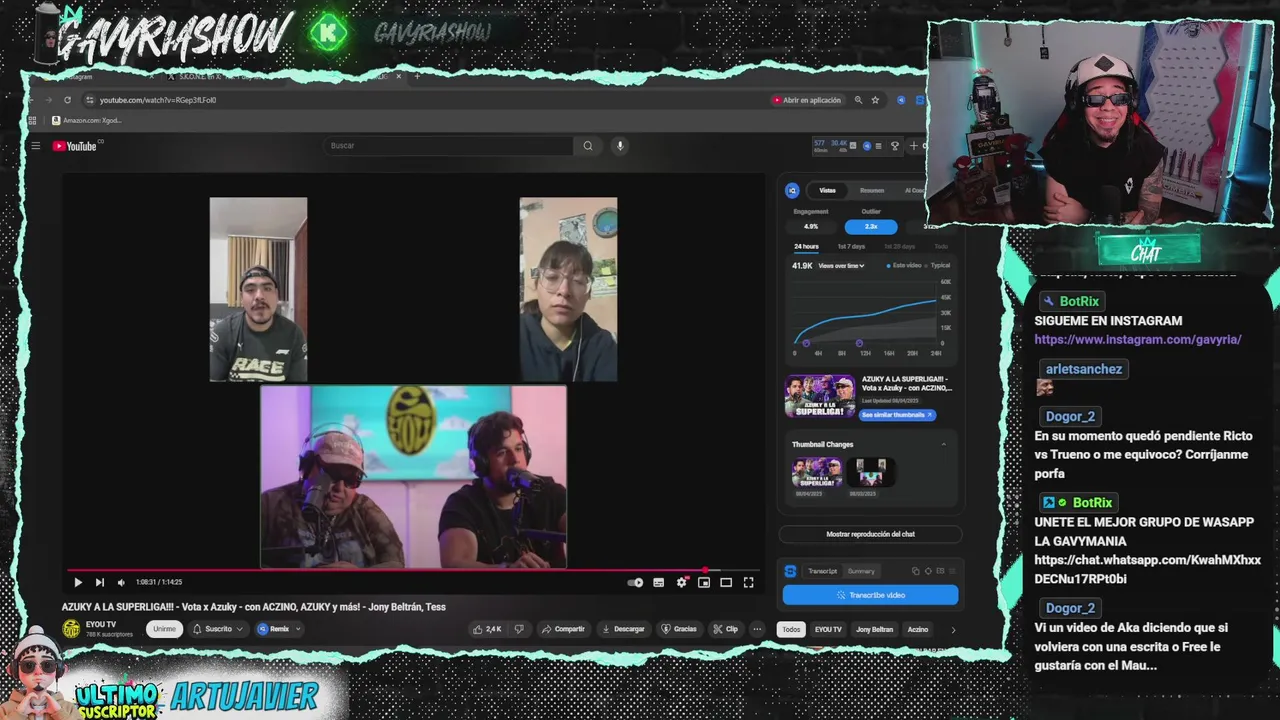
Task: Toggle subtitles with the captions button
Action: (659, 582)
